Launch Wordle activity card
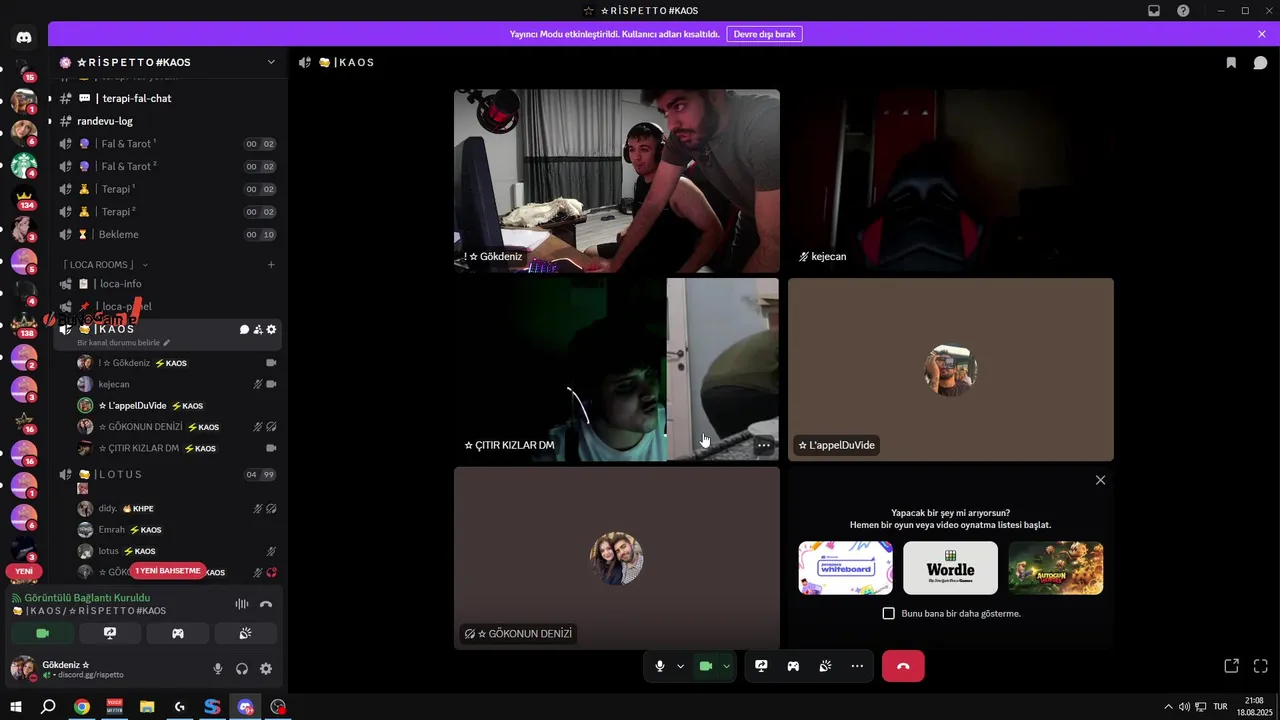Screen dimensions: 1280x720 950,568
